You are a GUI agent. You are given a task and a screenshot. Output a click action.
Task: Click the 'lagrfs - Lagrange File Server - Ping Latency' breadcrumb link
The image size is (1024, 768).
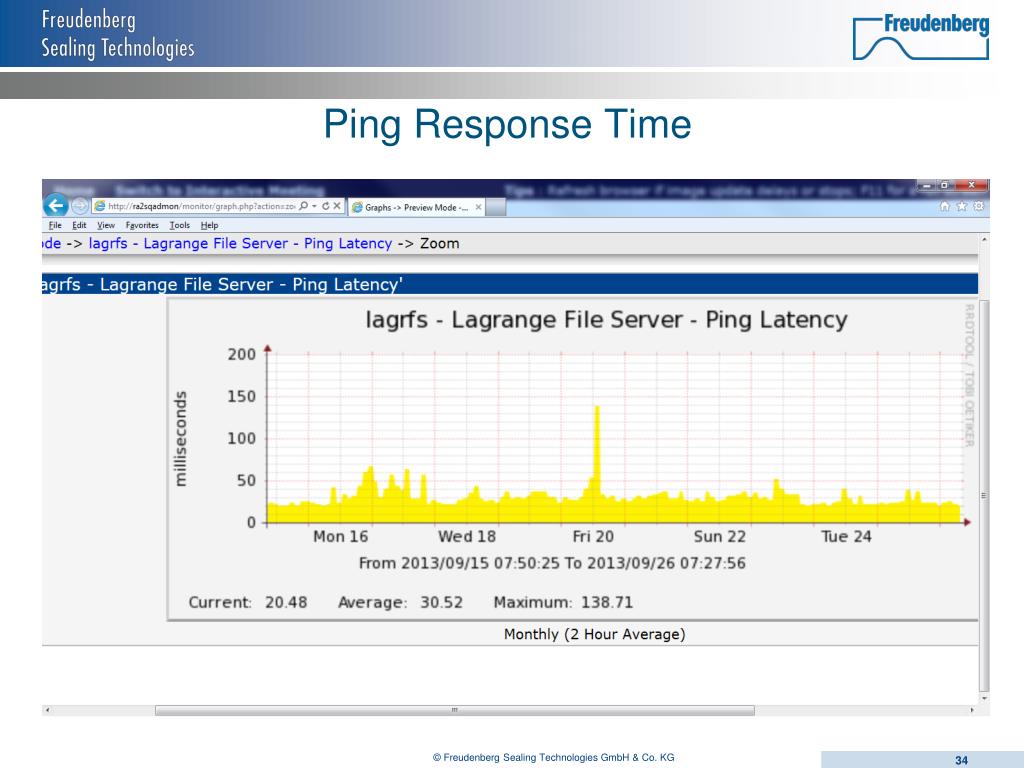point(240,243)
